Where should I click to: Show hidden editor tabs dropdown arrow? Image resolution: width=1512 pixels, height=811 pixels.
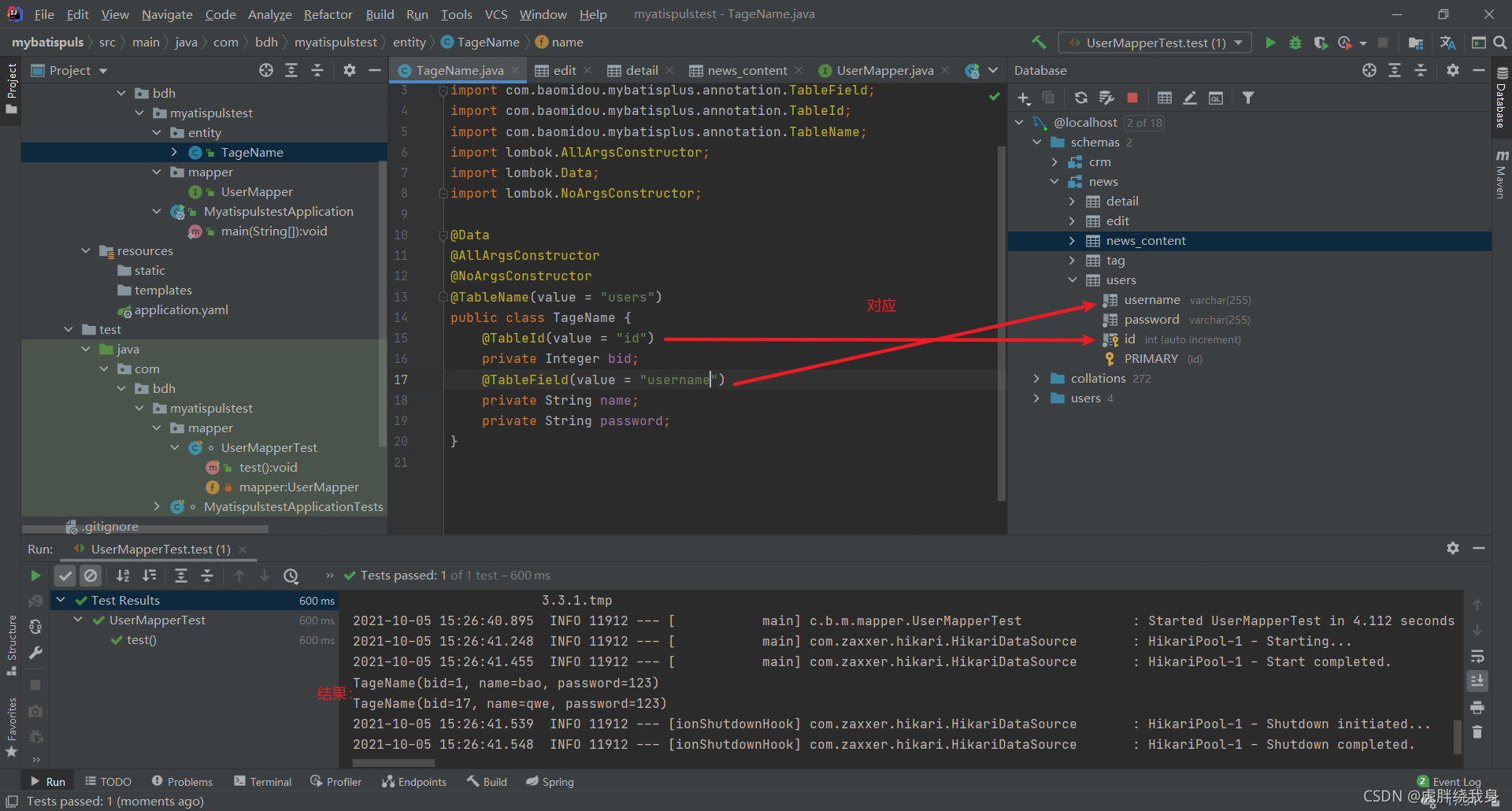coord(994,70)
